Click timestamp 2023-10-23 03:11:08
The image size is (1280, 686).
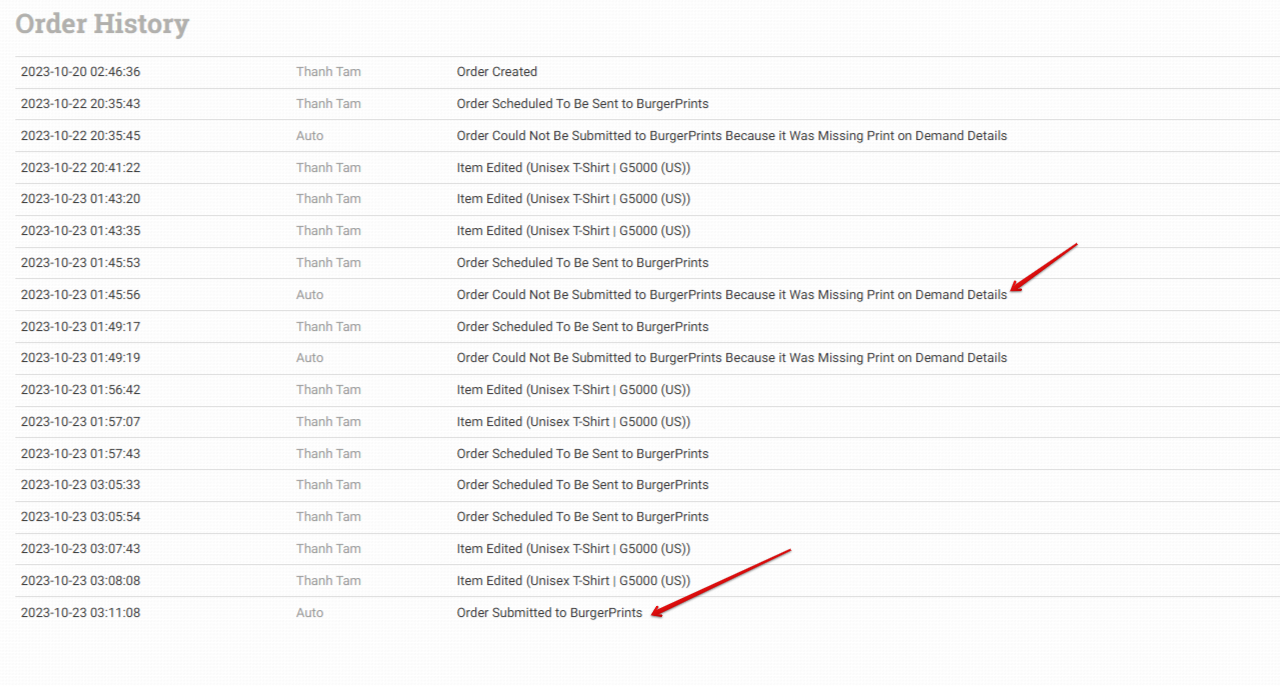80,613
